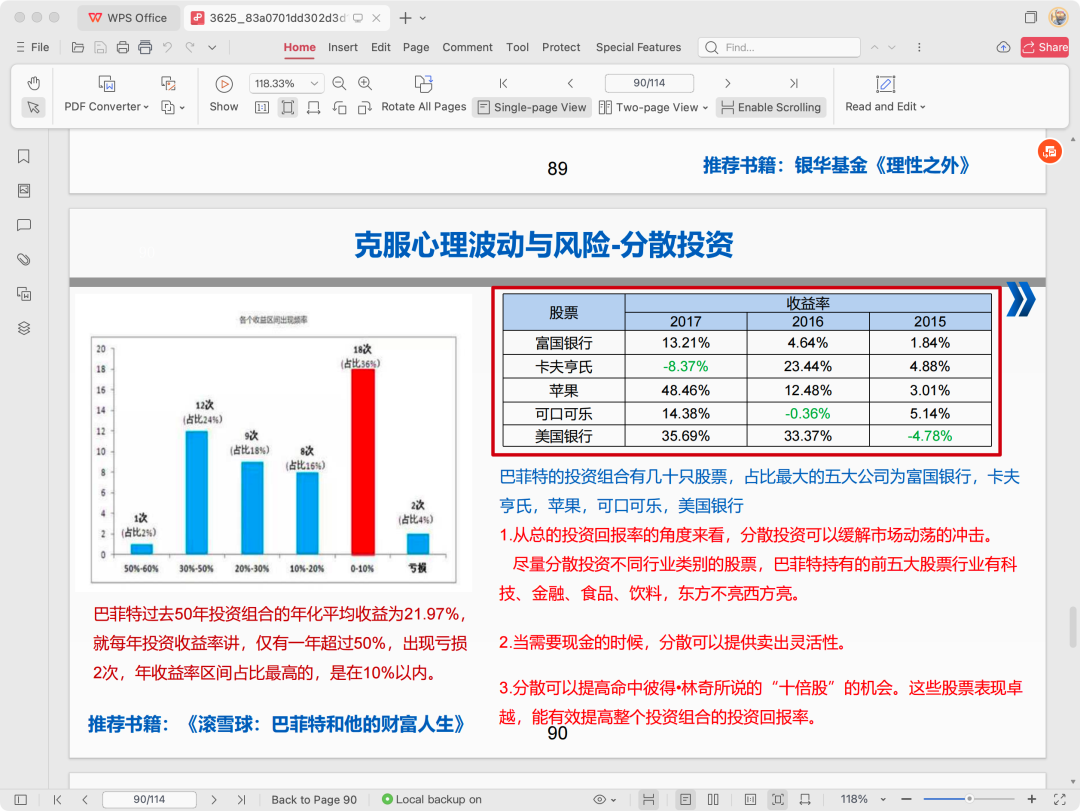Open the Attachments paperclip panel
Image resolution: width=1080 pixels, height=811 pixels.
[x=24, y=259]
